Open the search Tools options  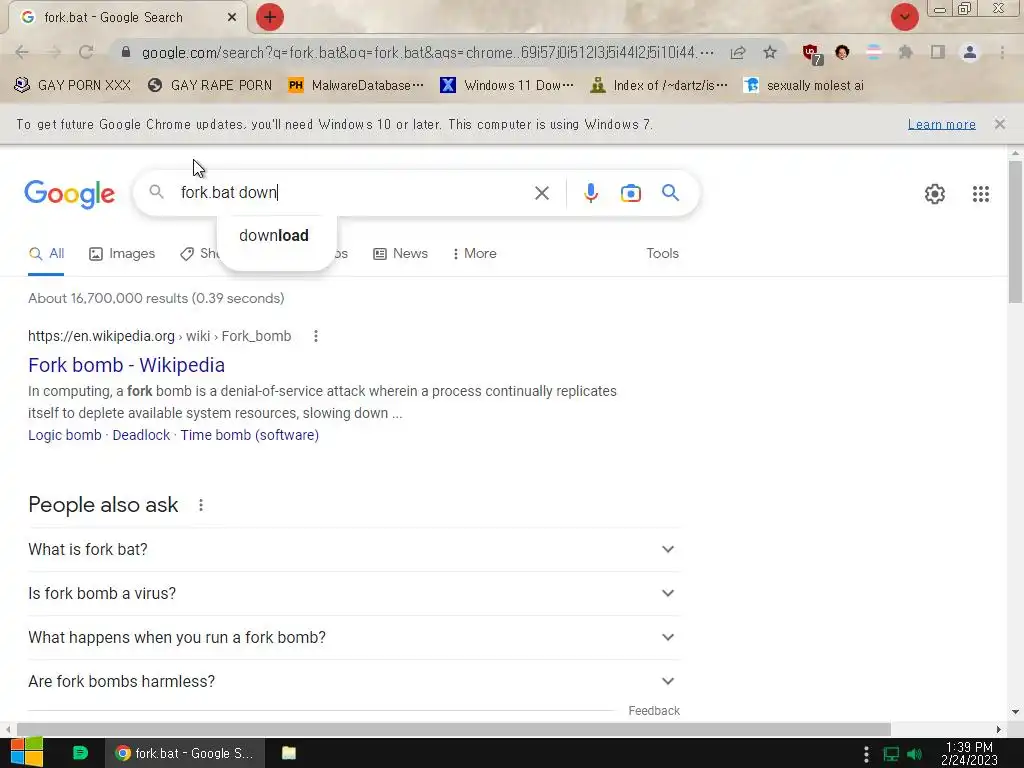pos(662,253)
